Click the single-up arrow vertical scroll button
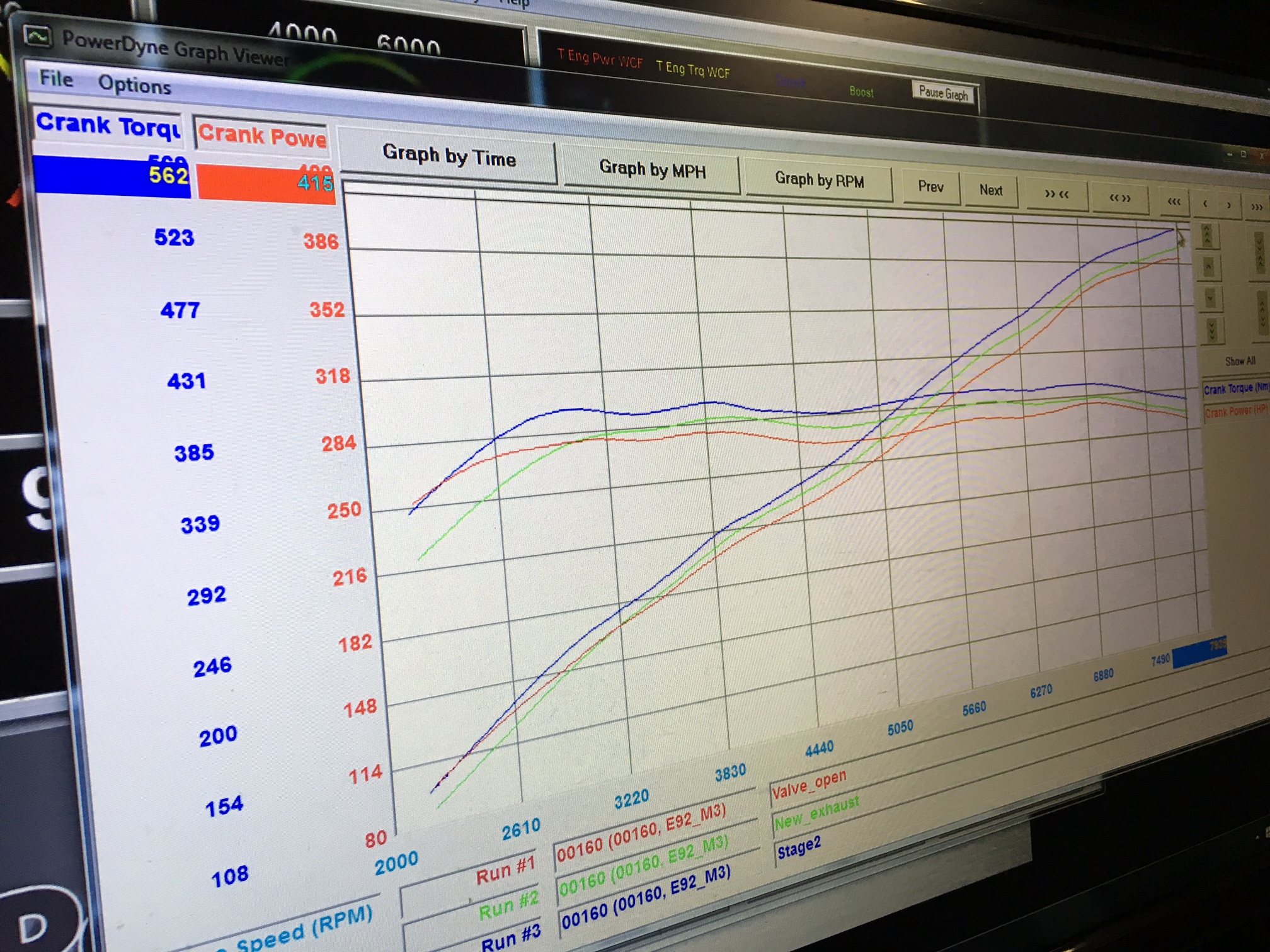 point(1209,267)
